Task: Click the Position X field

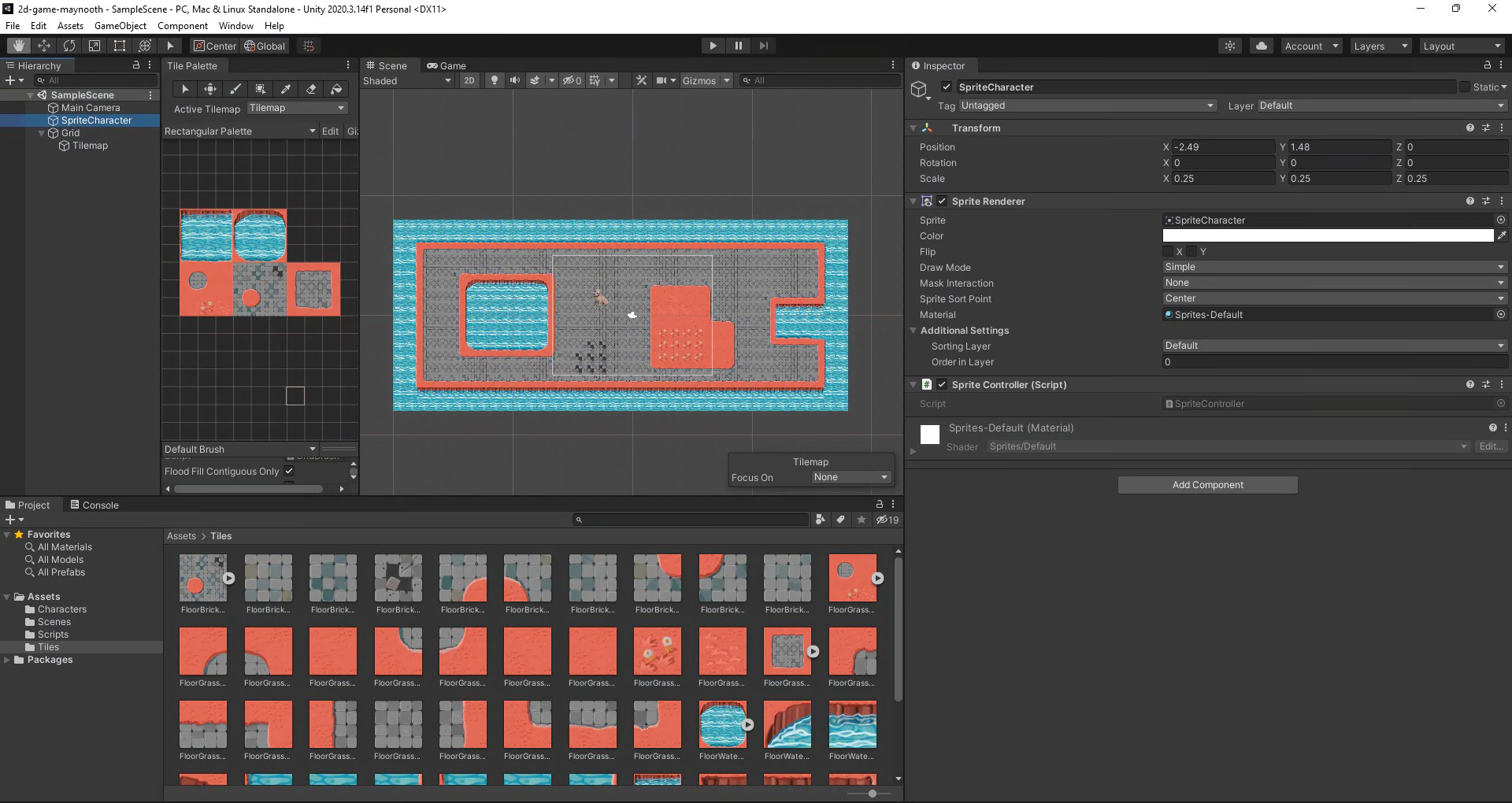Action: click(x=1222, y=147)
